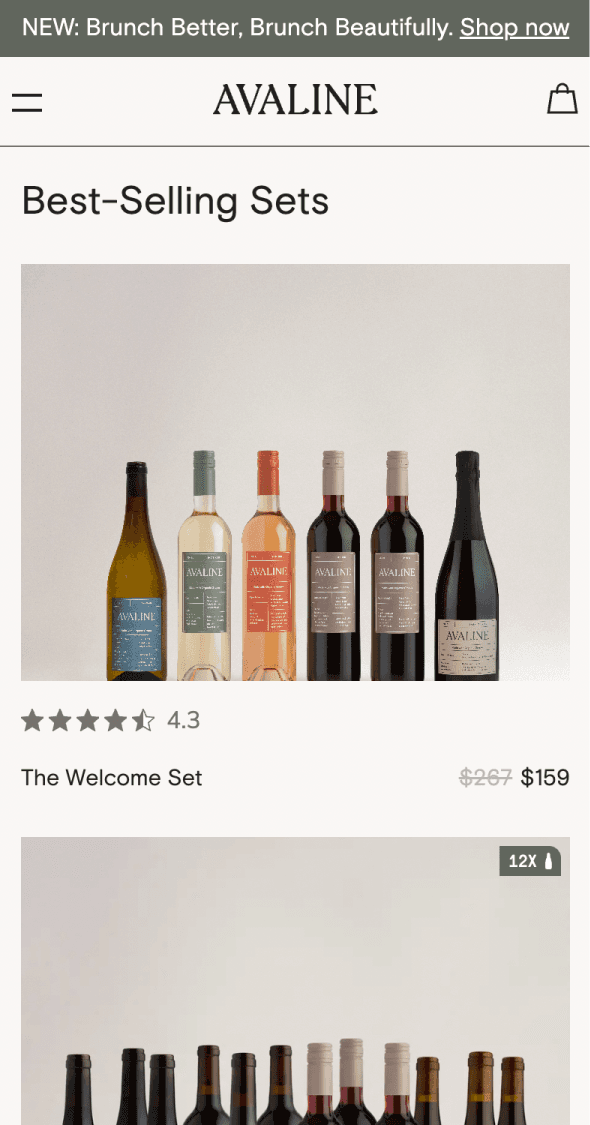590x1125 pixels.
Task: Click the Best-Selling Sets heading
Action: click(175, 201)
